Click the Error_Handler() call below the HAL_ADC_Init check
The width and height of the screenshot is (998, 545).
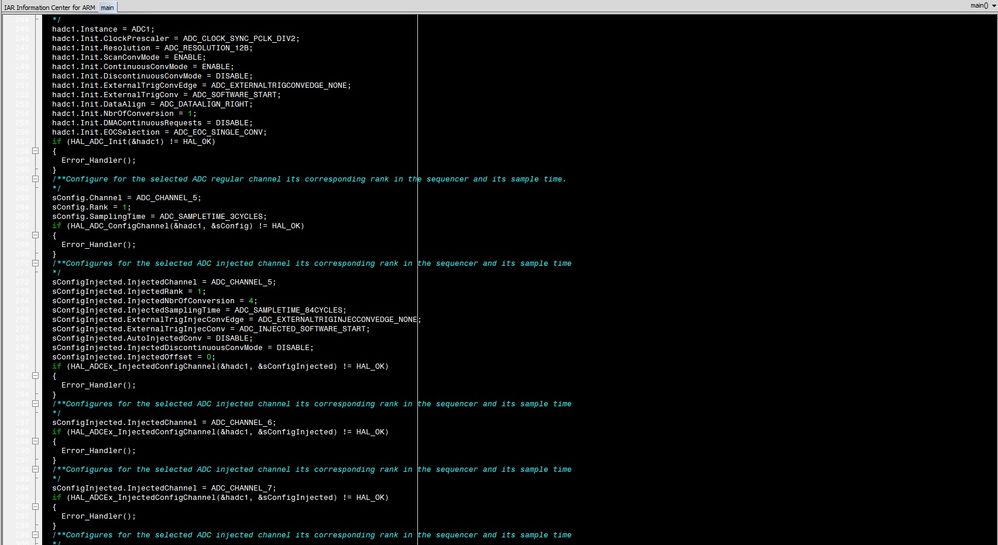[99, 160]
